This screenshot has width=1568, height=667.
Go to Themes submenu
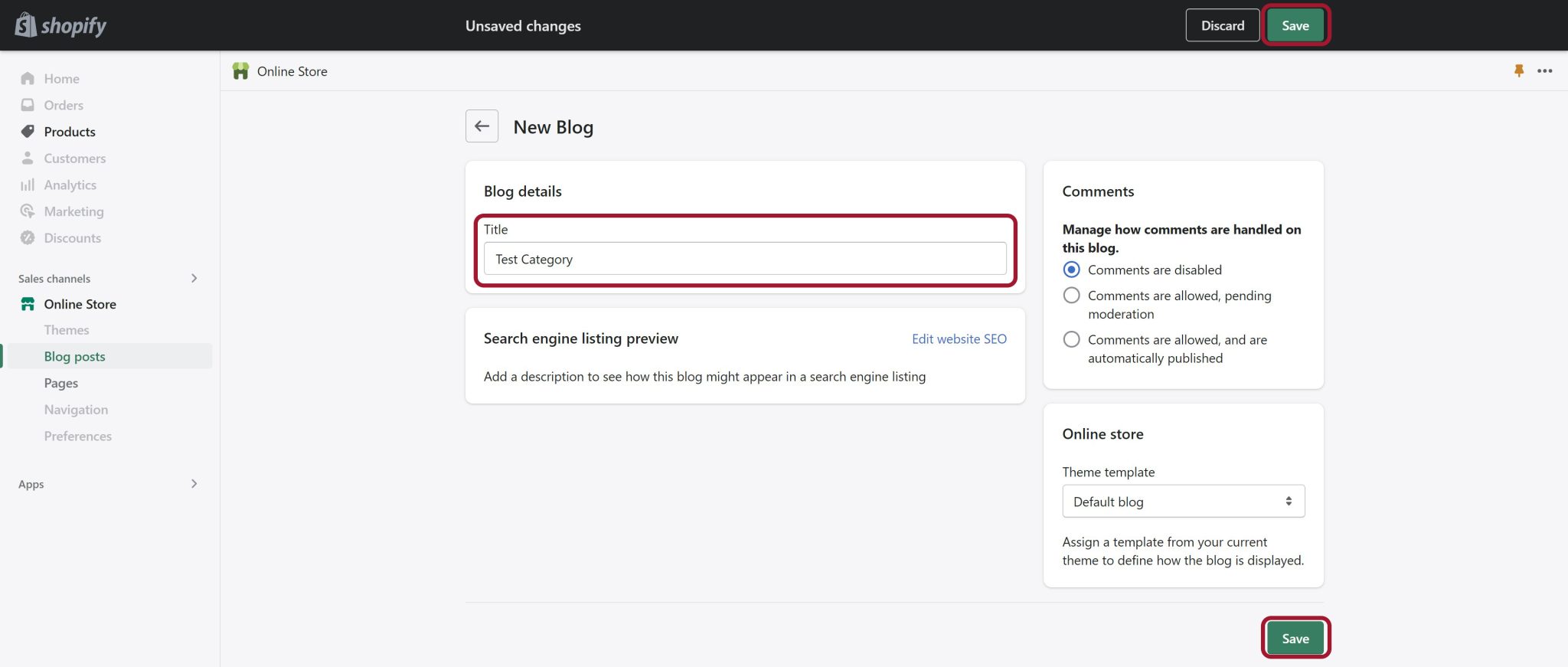(67, 329)
